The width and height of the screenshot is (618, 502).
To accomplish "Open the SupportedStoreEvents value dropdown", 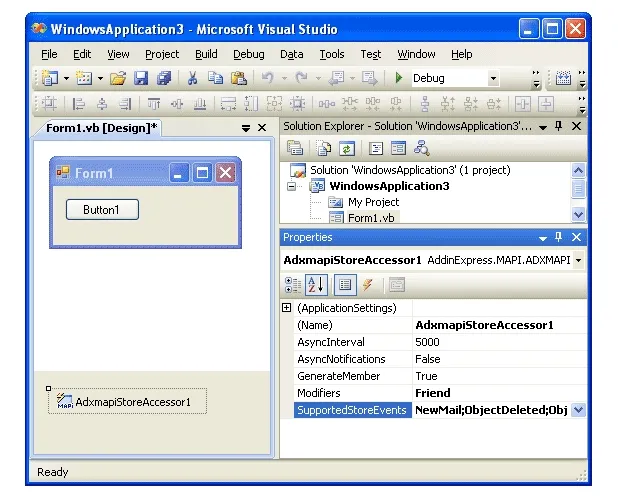I will point(578,410).
